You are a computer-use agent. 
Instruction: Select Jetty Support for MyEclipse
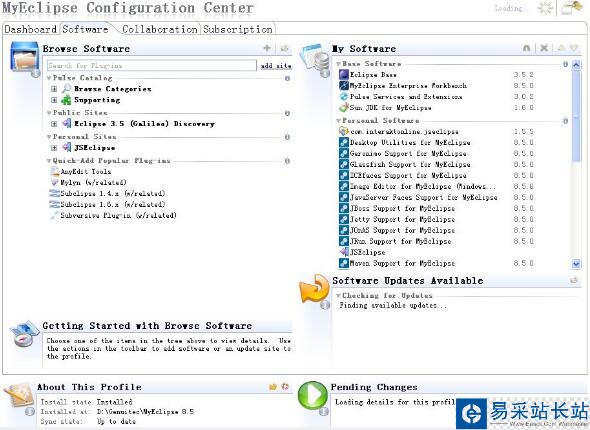[x=403, y=219]
